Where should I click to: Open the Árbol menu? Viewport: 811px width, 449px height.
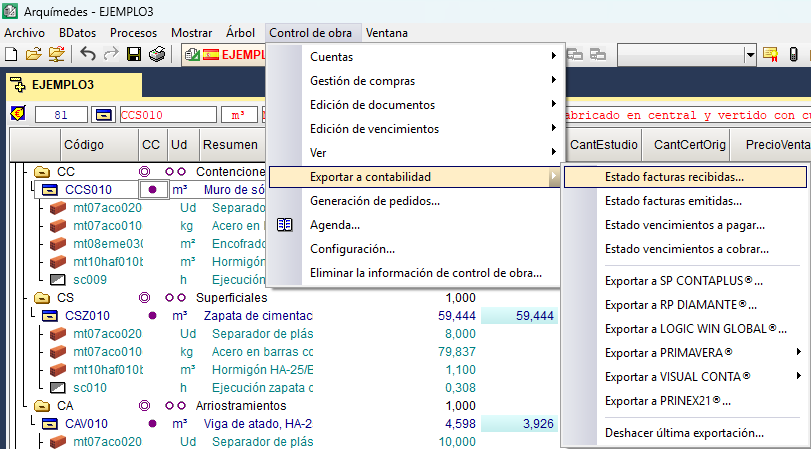tap(241, 33)
